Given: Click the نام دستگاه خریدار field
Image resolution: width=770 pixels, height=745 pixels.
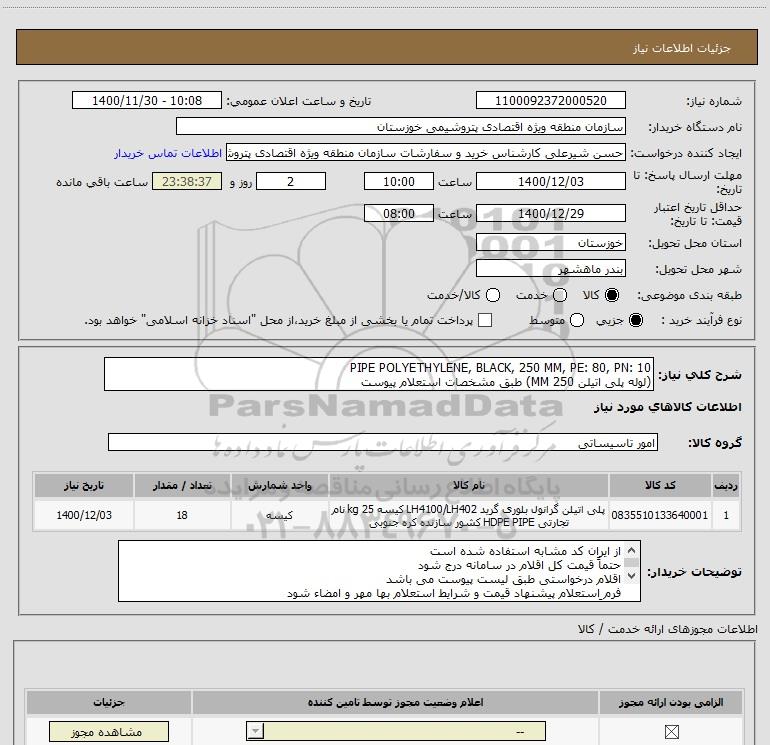Looking at the screenshot, I should click(x=401, y=127).
